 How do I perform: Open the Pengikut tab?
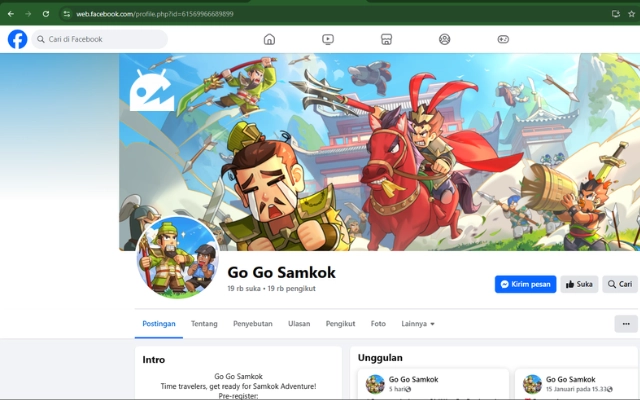pyautogui.click(x=340, y=324)
